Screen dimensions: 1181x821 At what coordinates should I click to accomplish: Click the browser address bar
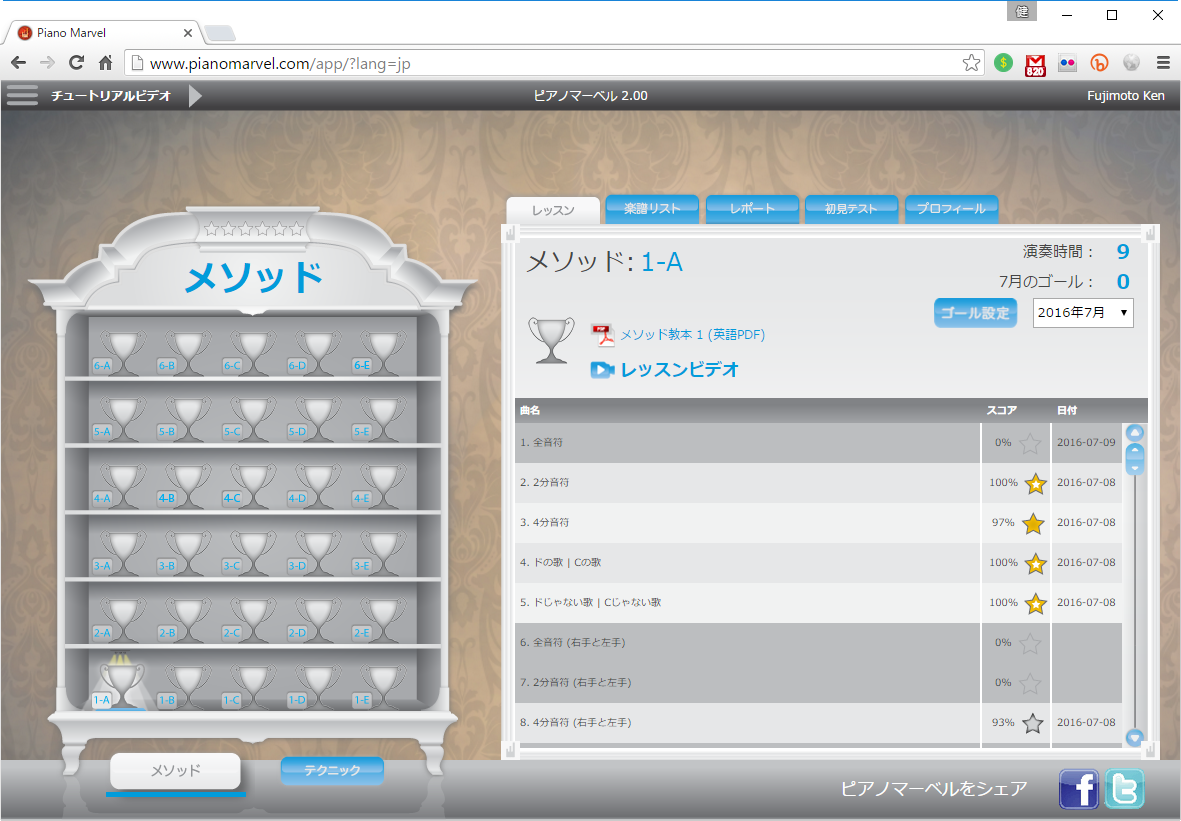(x=555, y=63)
